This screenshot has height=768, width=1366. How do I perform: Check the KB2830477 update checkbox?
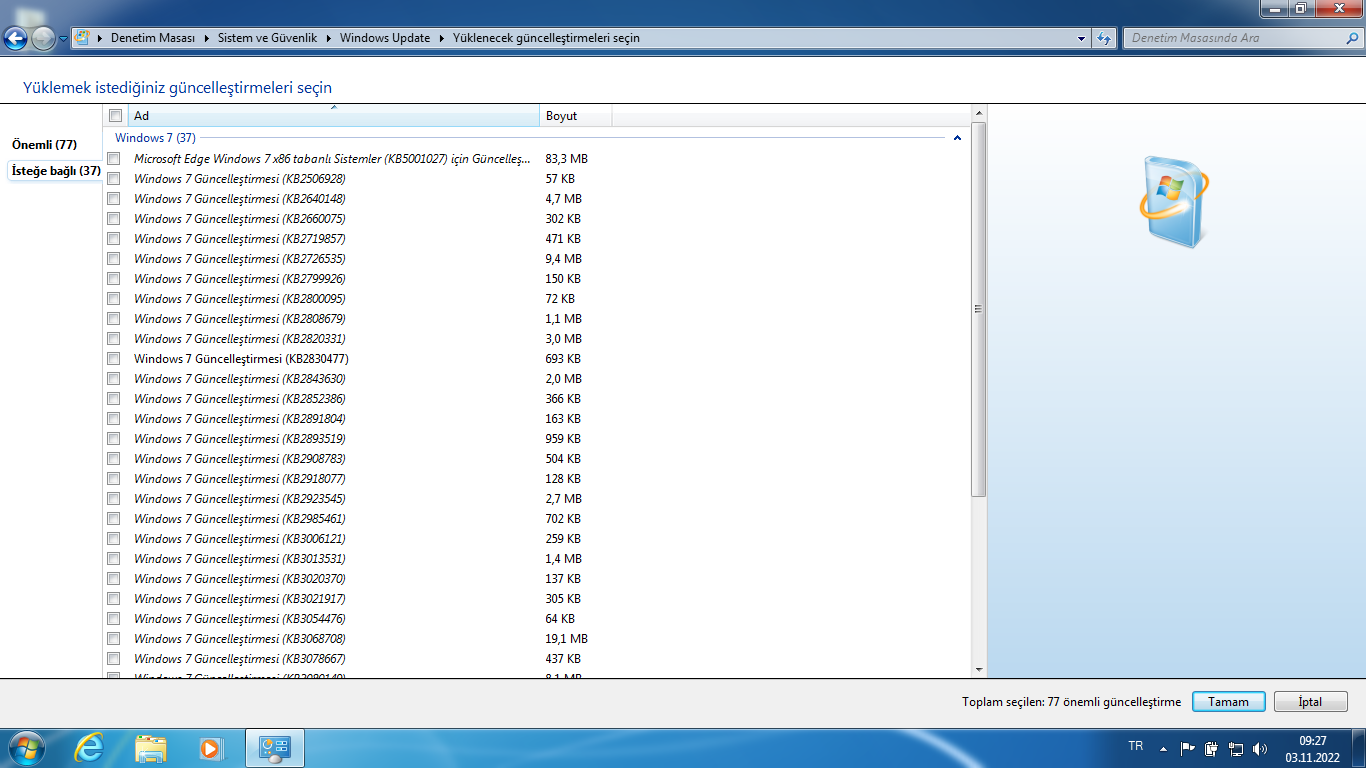(x=114, y=359)
